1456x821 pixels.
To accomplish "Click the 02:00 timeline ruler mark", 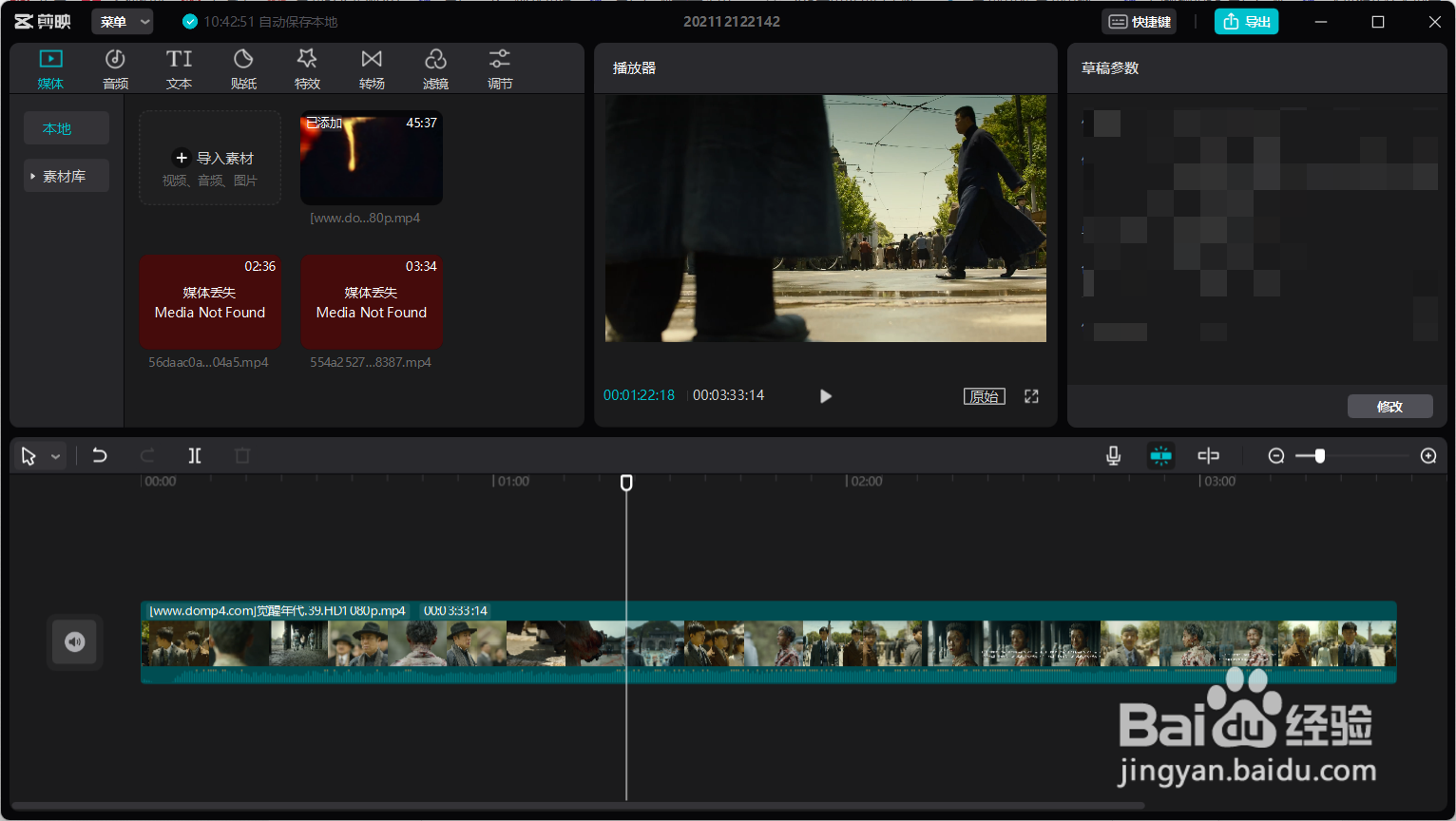I will click(866, 482).
